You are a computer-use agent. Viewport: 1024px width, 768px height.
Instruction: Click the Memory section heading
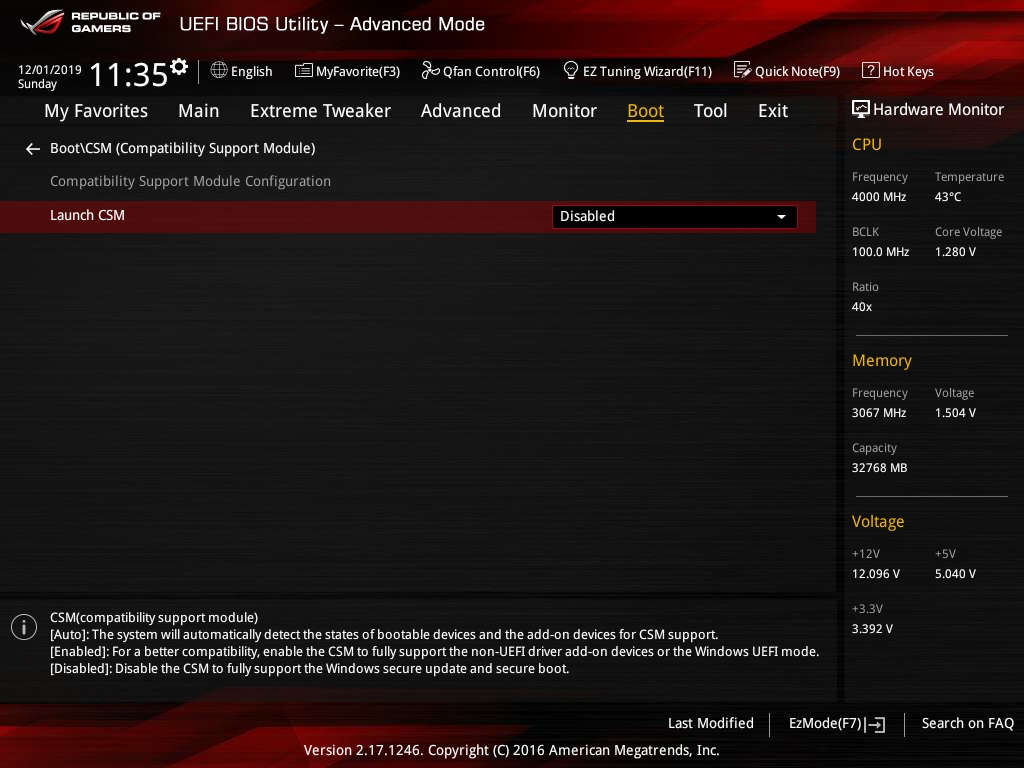[882, 360]
